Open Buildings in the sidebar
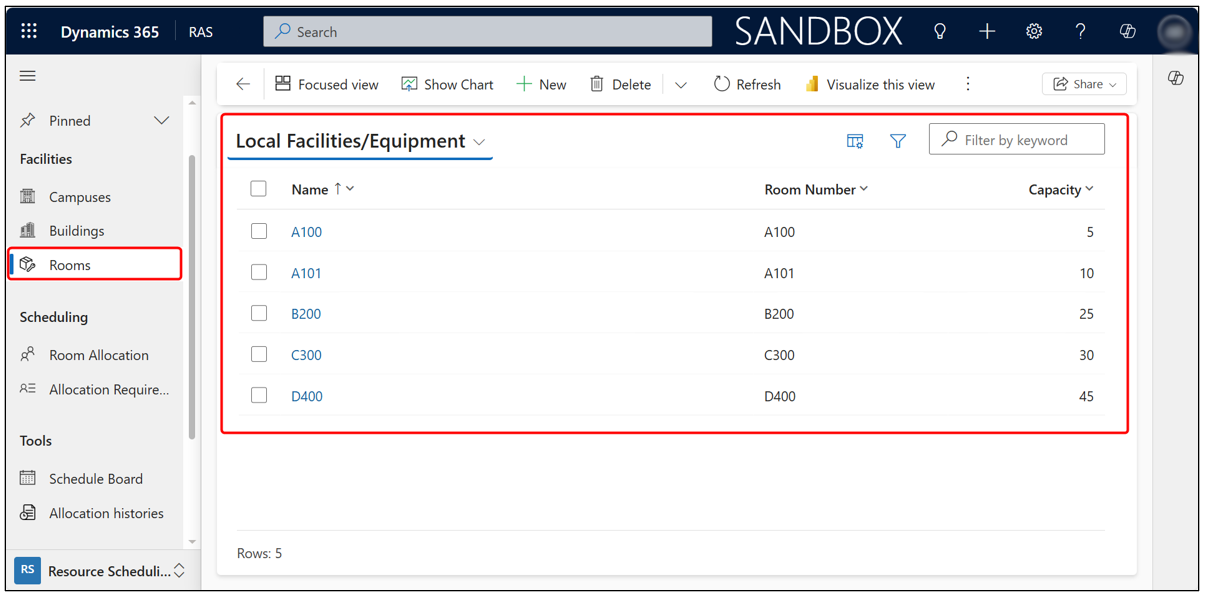 click(x=76, y=231)
